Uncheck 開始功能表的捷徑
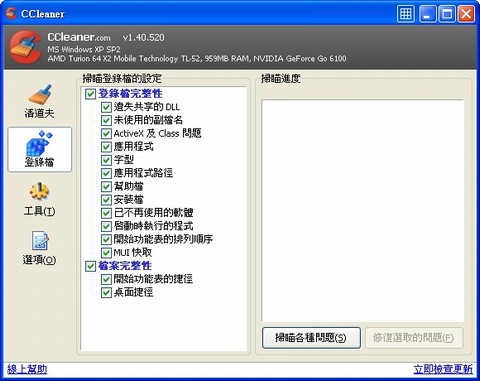This screenshot has height=381, width=480. pos(106,279)
